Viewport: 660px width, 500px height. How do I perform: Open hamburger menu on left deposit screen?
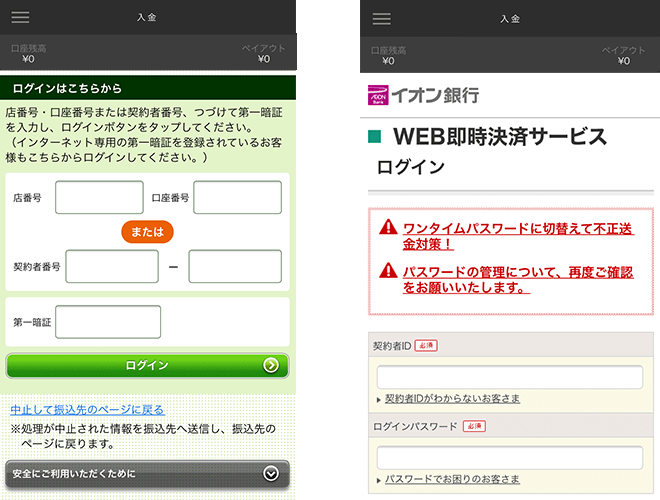tap(20, 17)
